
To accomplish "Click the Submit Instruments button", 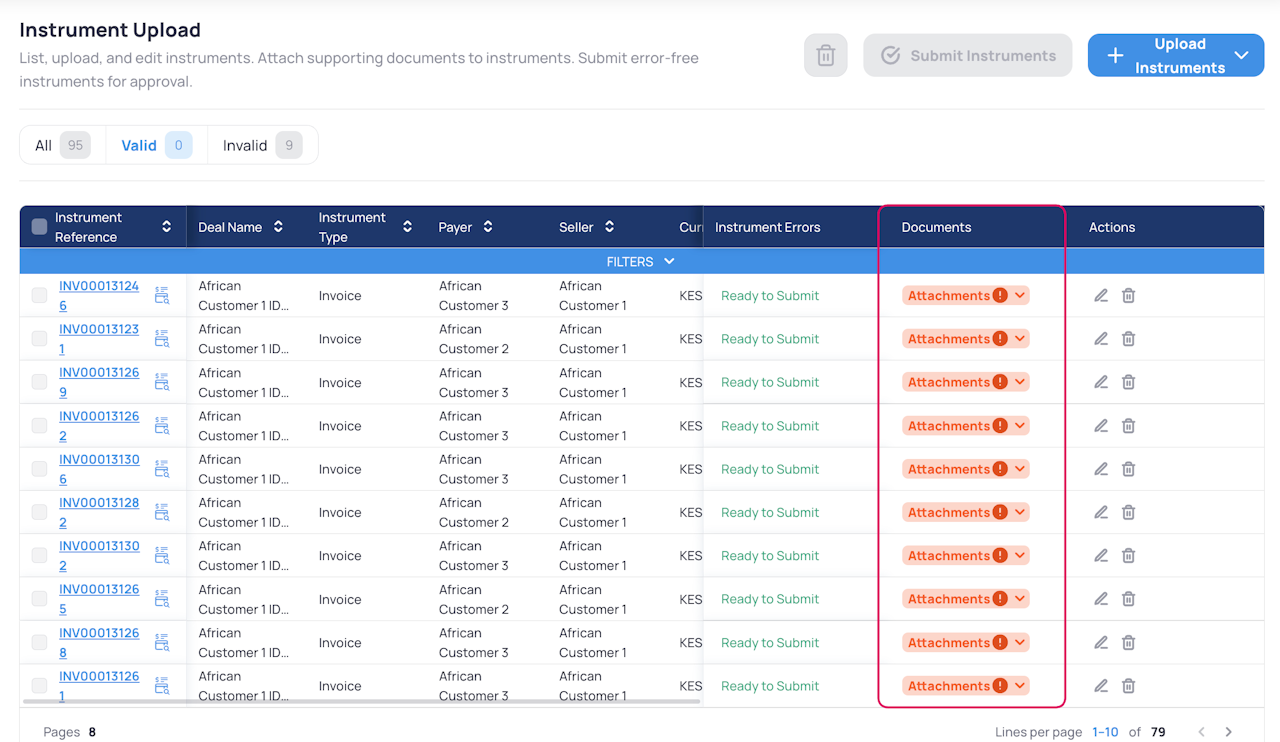I will [967, 56].
